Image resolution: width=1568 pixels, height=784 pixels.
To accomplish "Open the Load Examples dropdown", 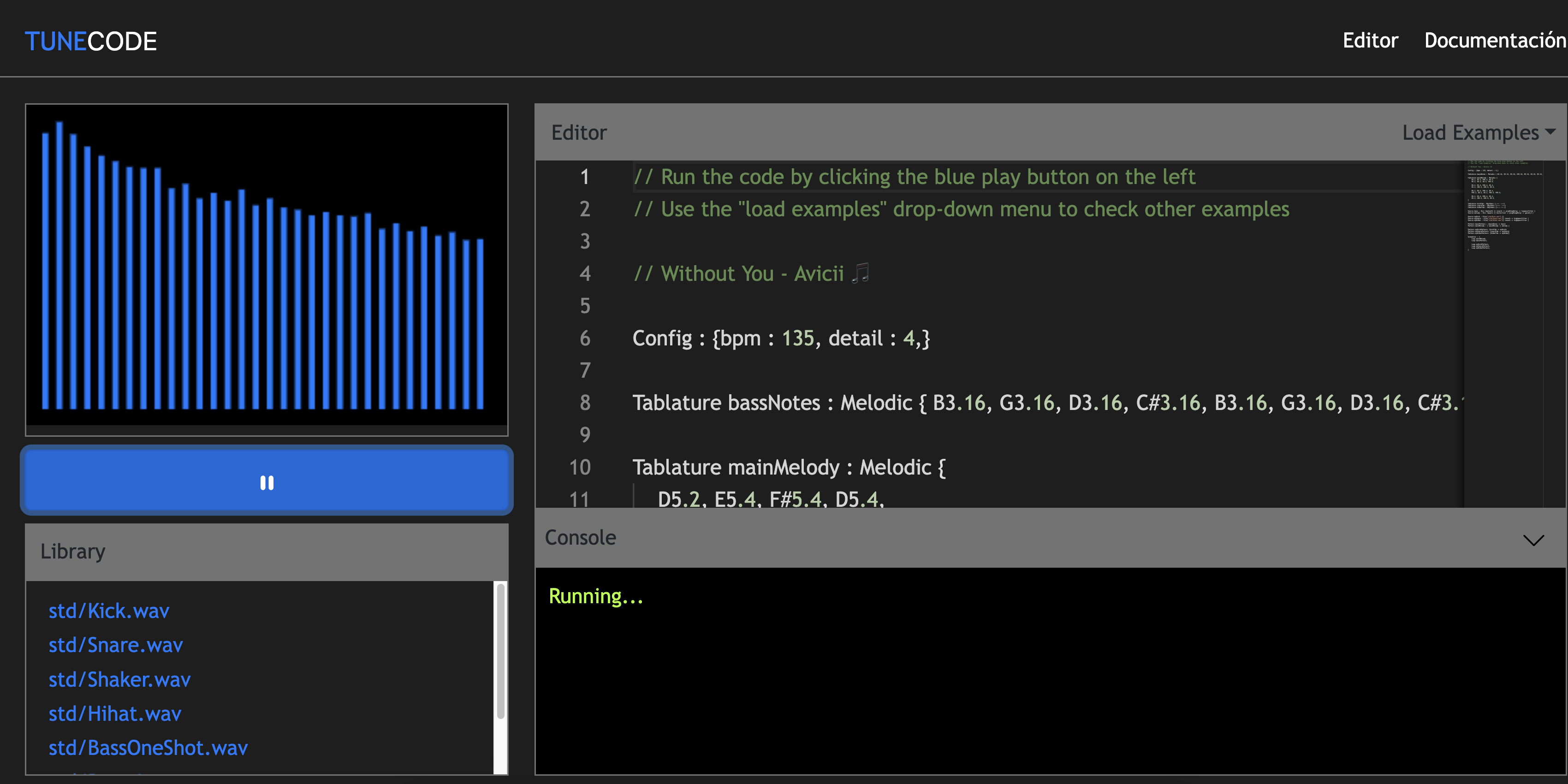I will pyautogui.click(x=1478, y=133).
